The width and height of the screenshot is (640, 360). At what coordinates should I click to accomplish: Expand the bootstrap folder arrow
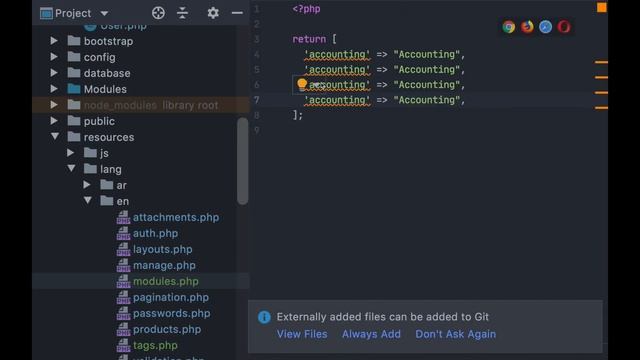[x=54, y=41]
